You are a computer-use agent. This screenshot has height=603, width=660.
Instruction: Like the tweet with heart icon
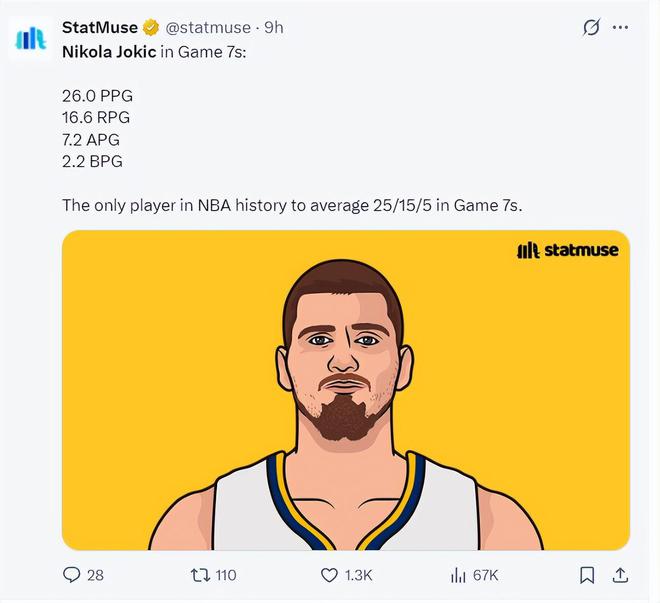click(x=329, y=575)
